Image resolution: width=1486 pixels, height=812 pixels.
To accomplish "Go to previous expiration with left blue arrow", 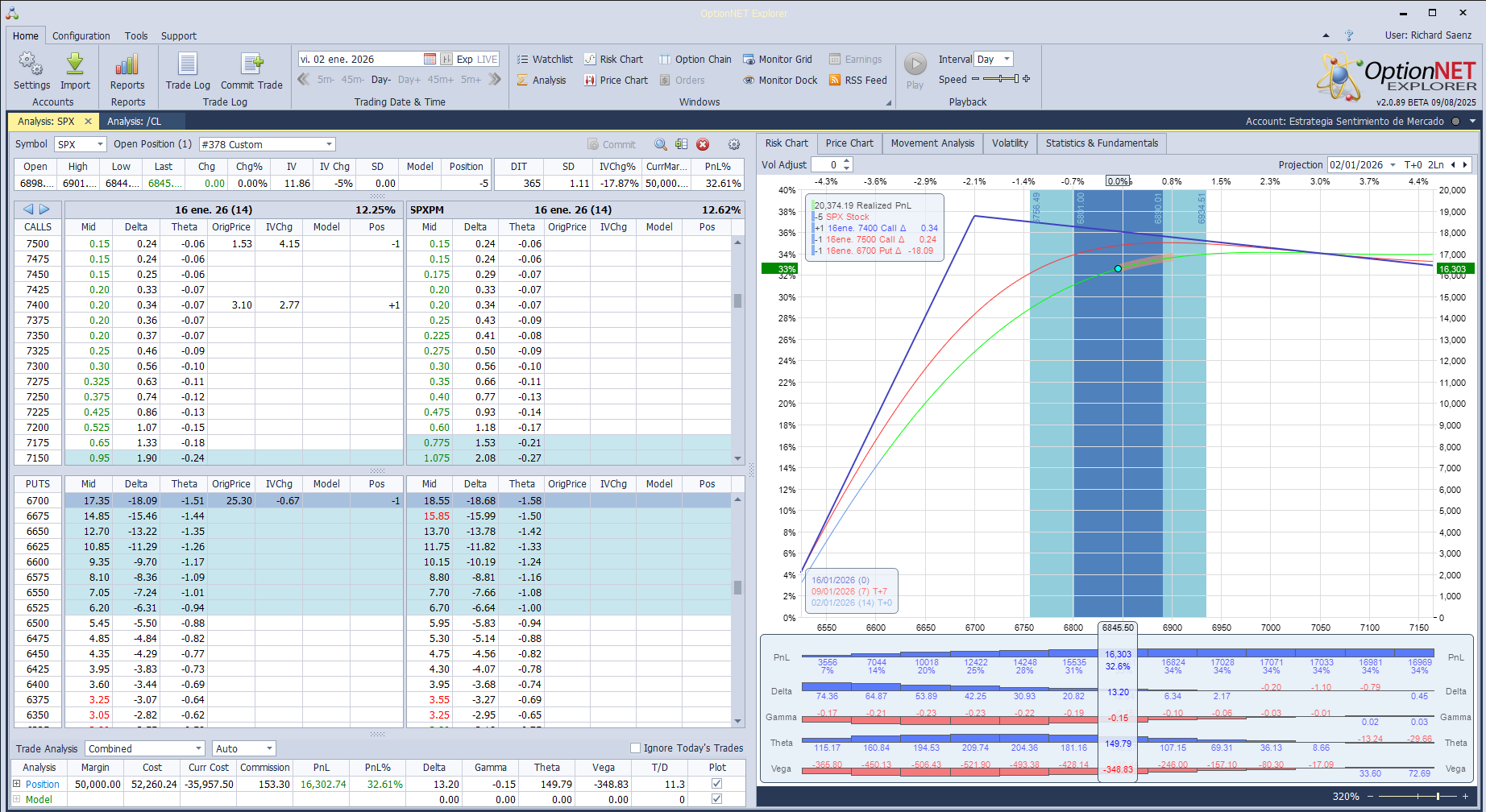I will tap(28, 209).
